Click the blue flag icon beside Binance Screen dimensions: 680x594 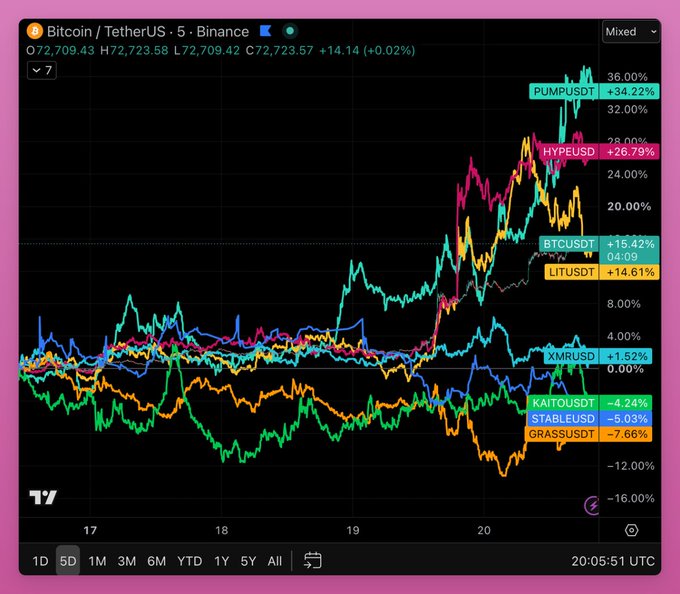coord(265,31)
